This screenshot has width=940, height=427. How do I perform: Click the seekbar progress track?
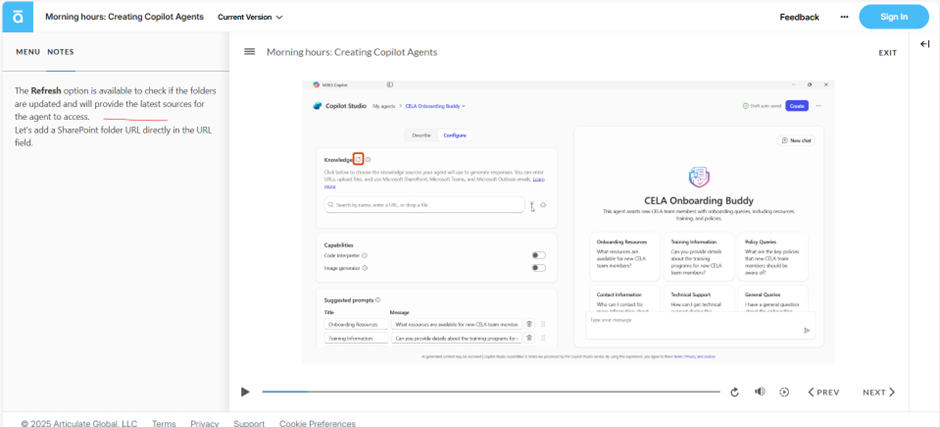491,392
